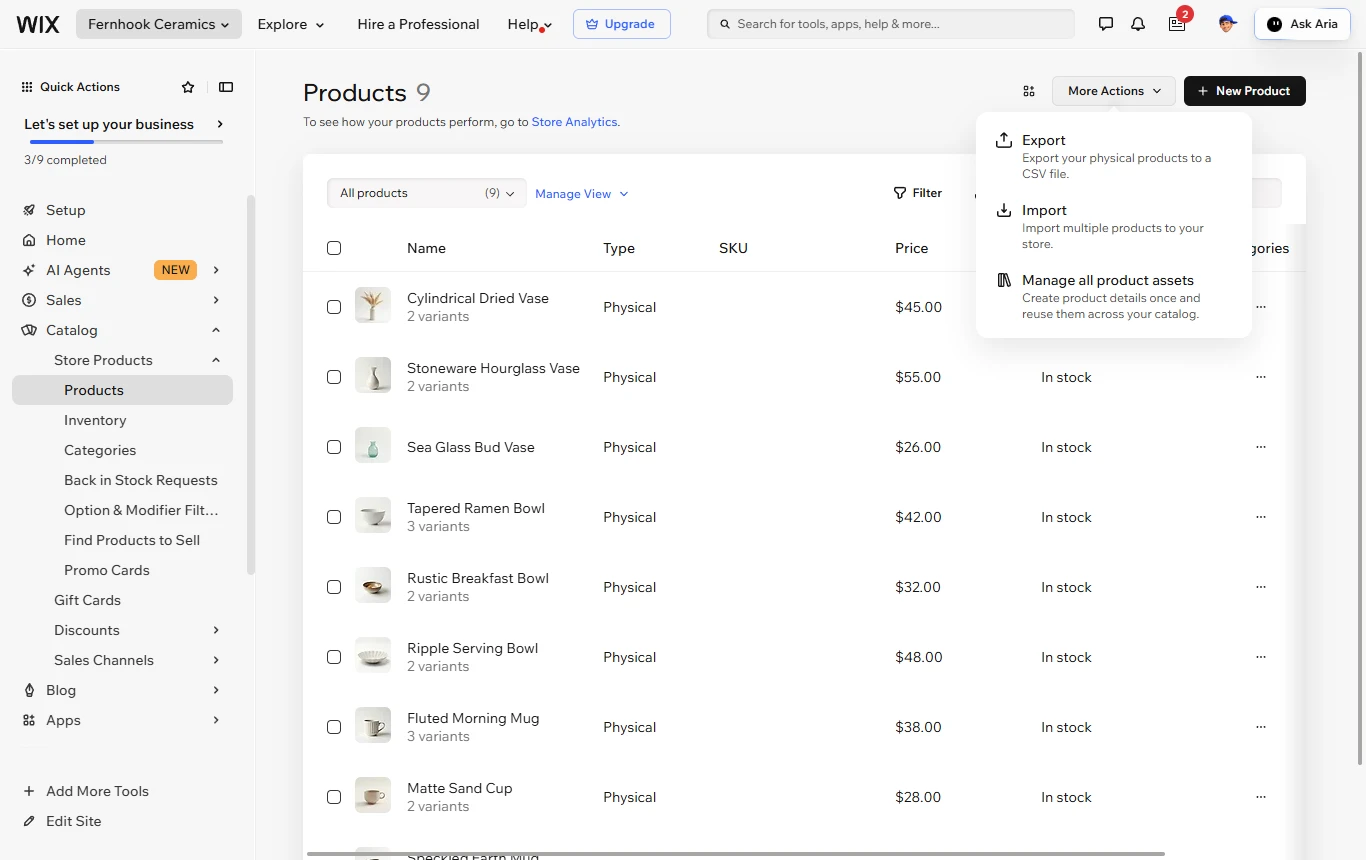The height and width of the screenshot is (860, 1366).
Task: Open the customize layout grid icon
Action: tap(1029, 91)
